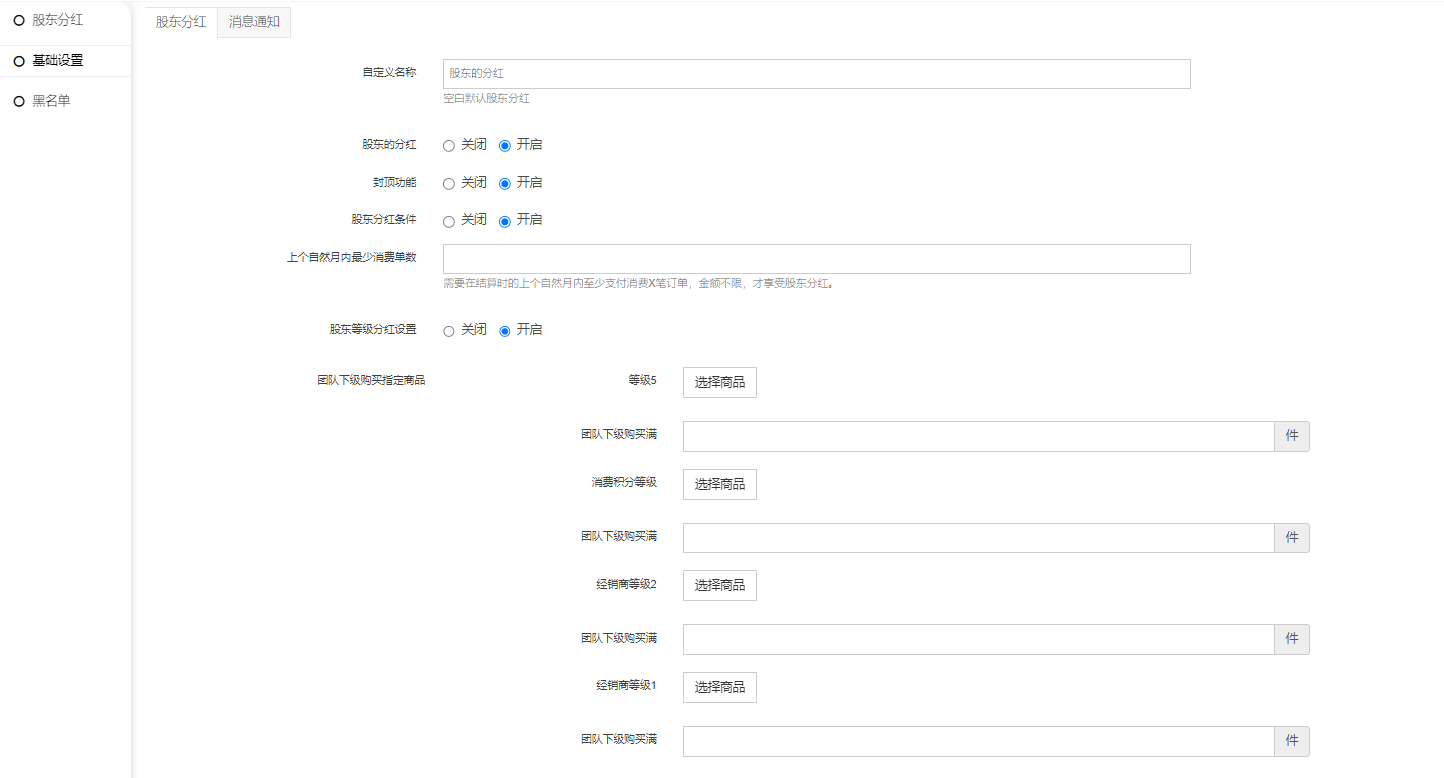Open 基础设置 in the sidebar

click(x=57, y=61)
